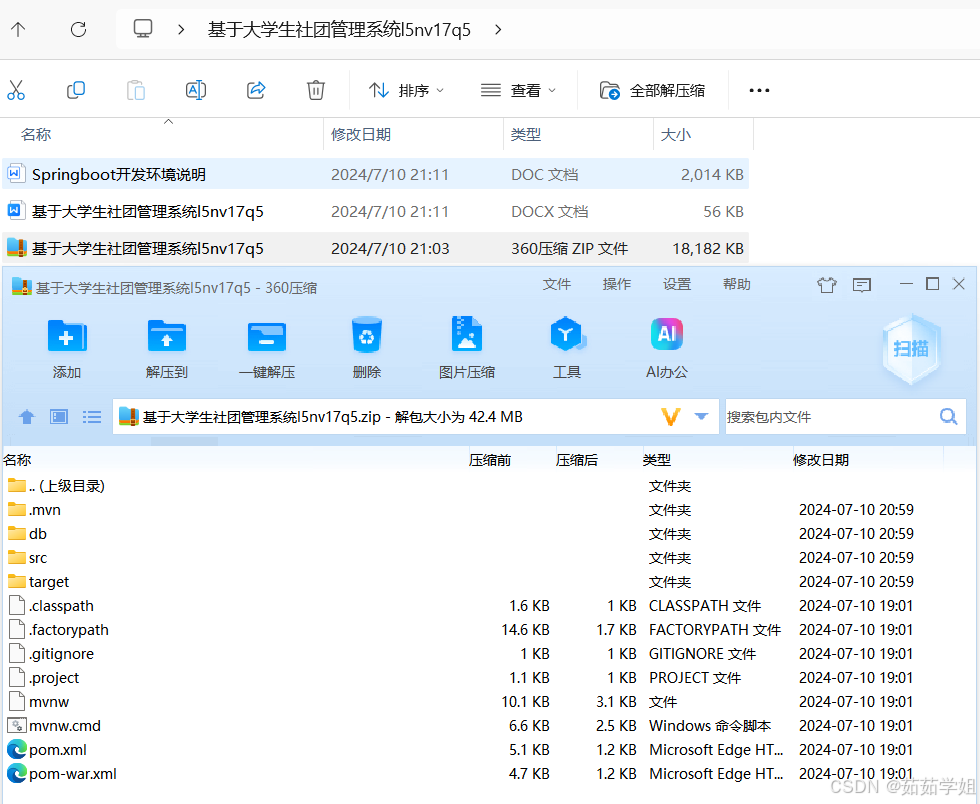Click the 解压到 extract-to icon
Viewport: 980px width, 804px height.
click(x=167, y=336)
